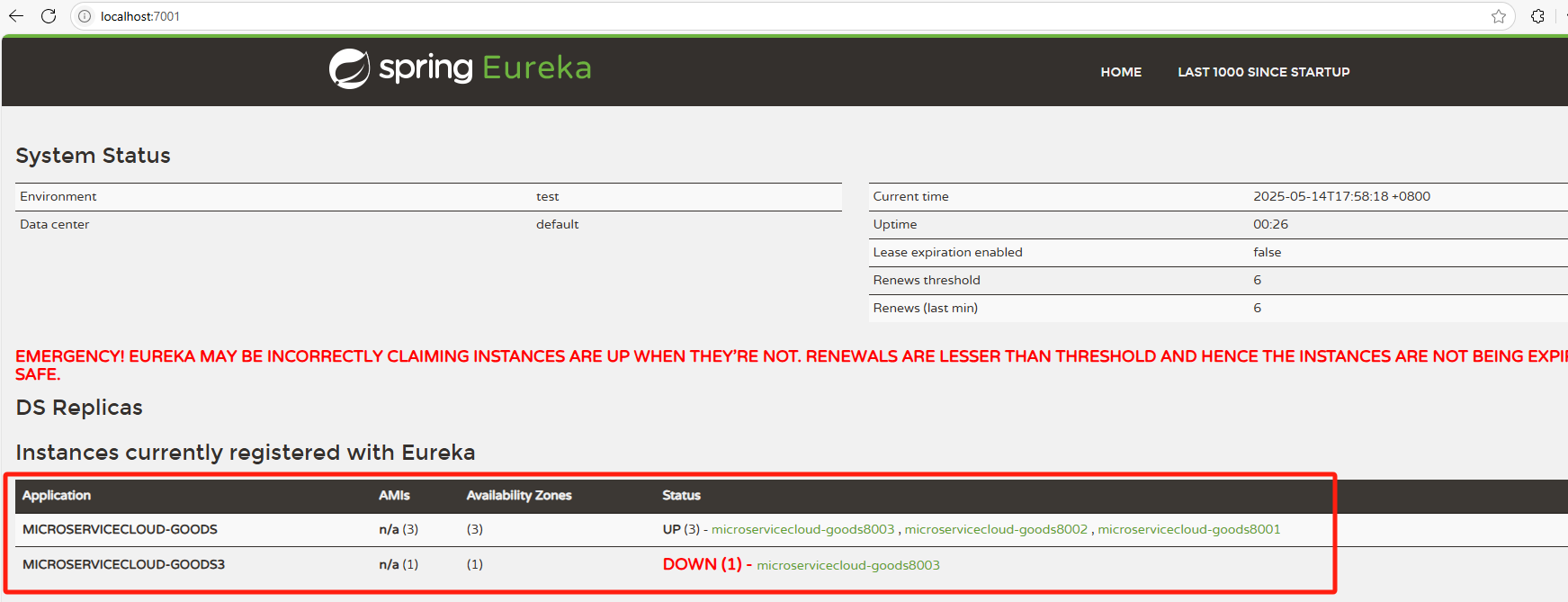Click the System Status heading
Viewport: 1568px width, 602px height.
[93, 156]
